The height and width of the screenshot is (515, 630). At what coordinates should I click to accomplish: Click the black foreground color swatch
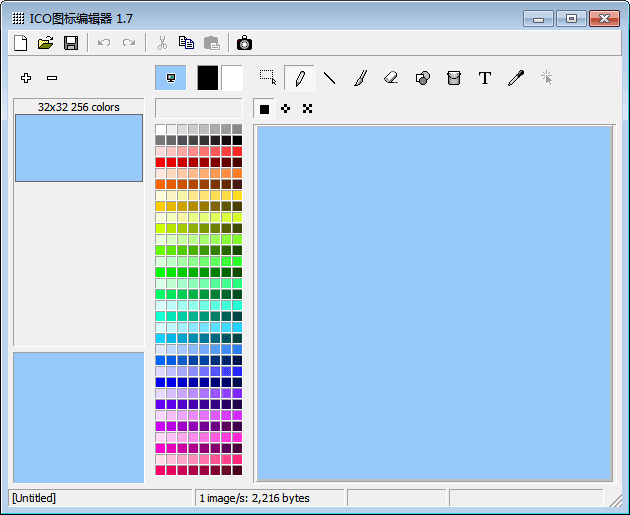(x=207, y=78)
